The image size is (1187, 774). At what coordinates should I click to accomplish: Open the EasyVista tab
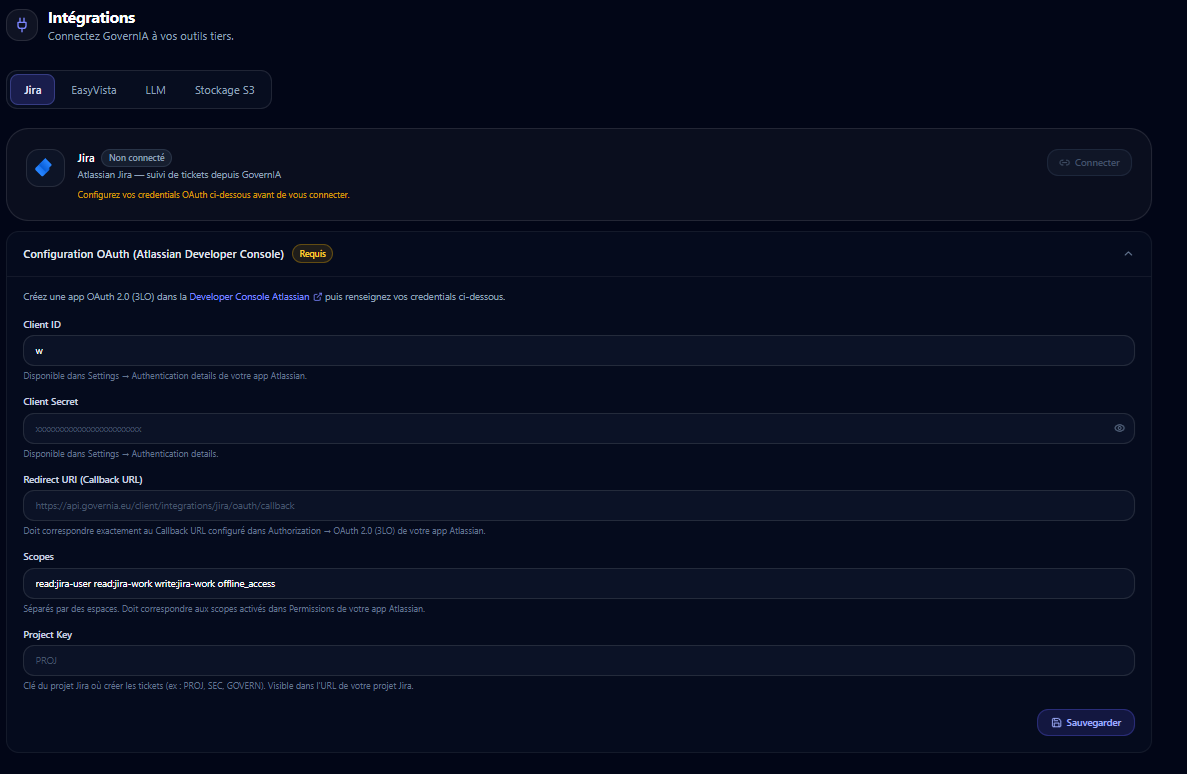tap(94, 90)
